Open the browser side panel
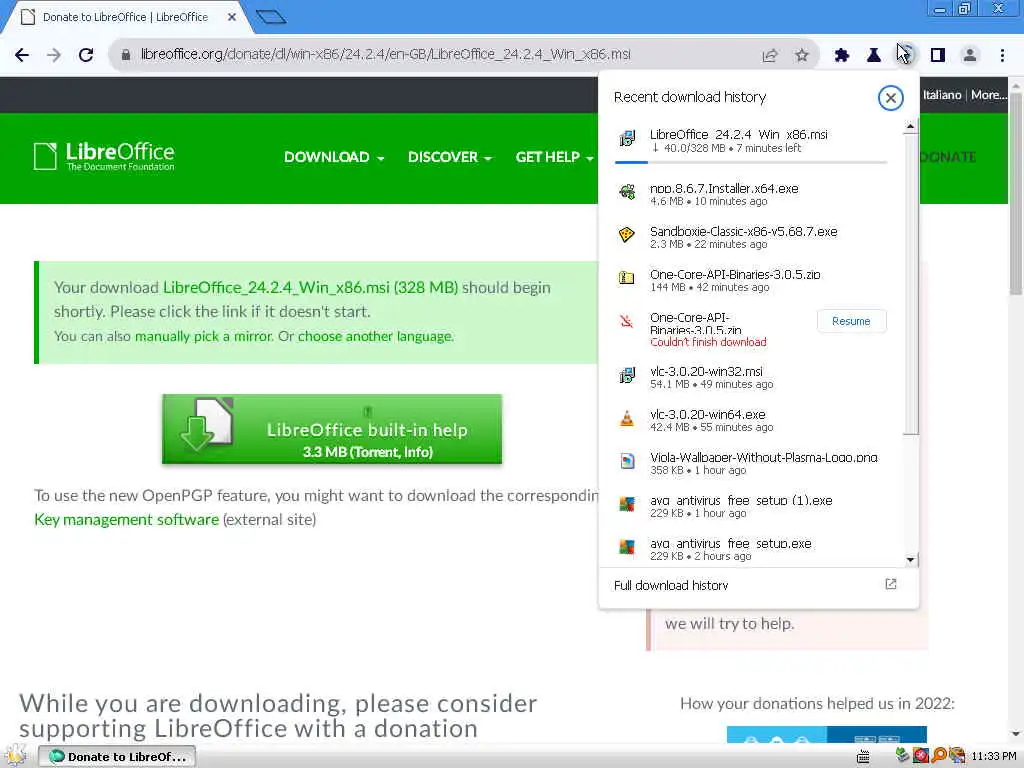 [938, 56]
